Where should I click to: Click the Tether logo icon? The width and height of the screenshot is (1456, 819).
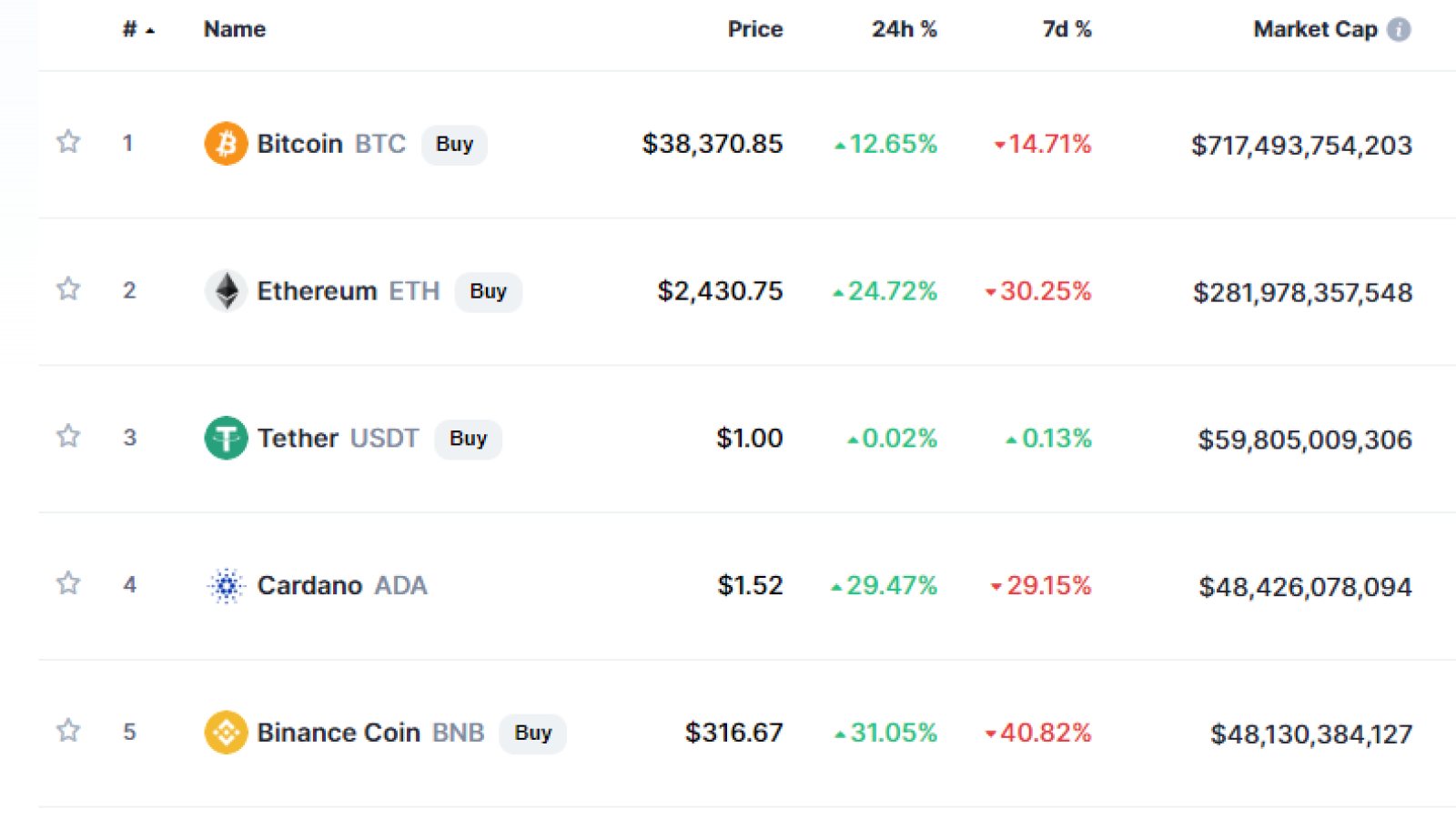(226, 439)
